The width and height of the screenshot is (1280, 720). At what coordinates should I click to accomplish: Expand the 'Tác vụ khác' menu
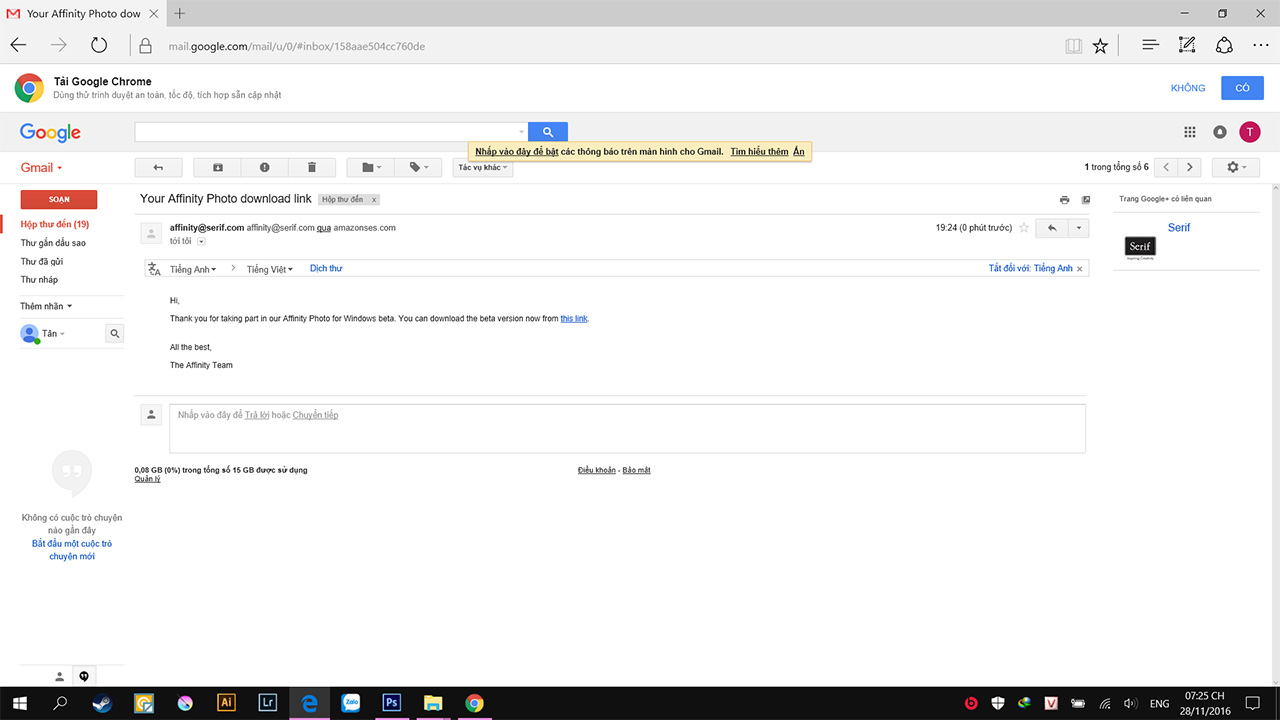483,168
